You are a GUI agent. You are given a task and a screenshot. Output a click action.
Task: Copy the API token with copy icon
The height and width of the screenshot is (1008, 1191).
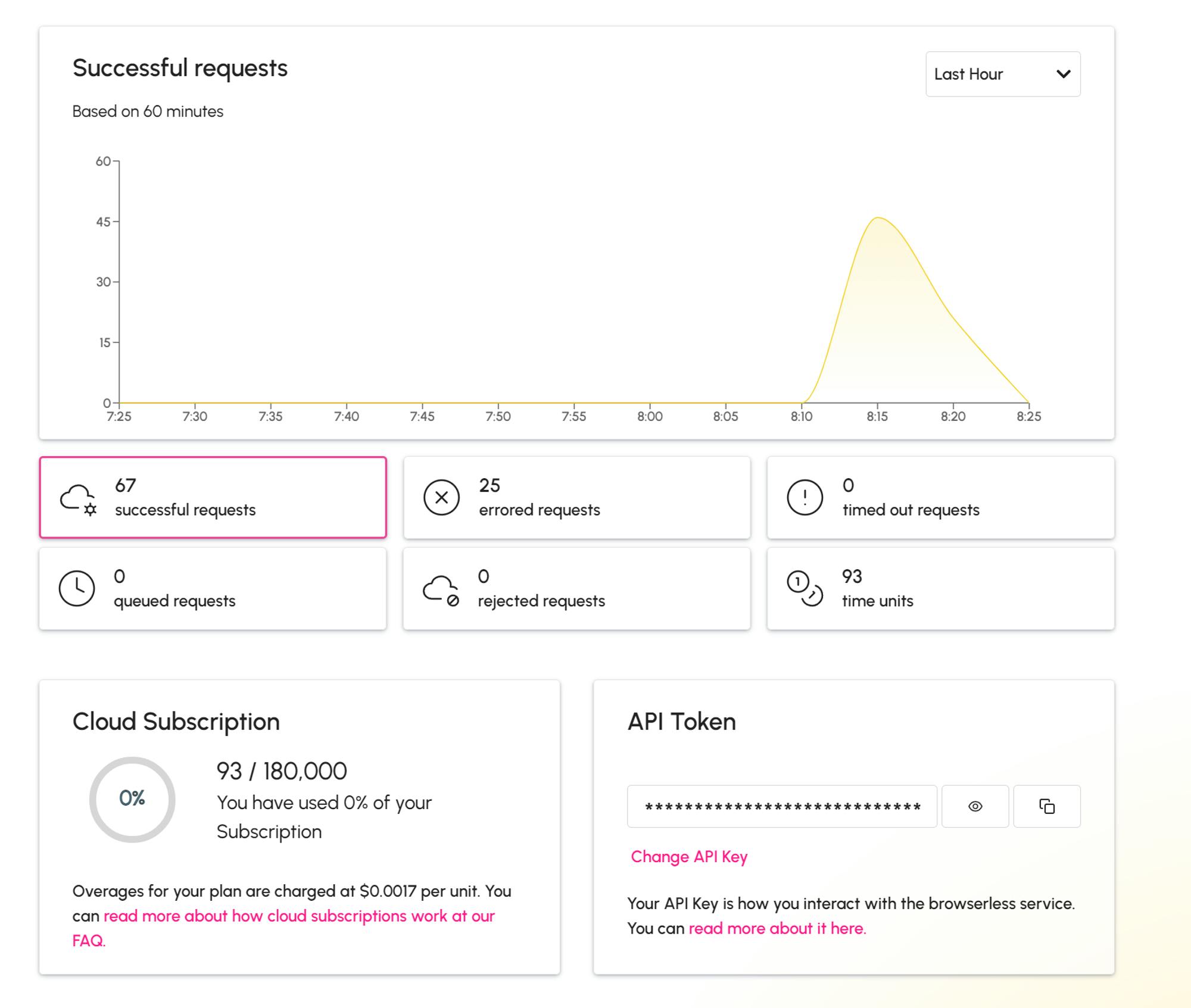[1046, 806]
